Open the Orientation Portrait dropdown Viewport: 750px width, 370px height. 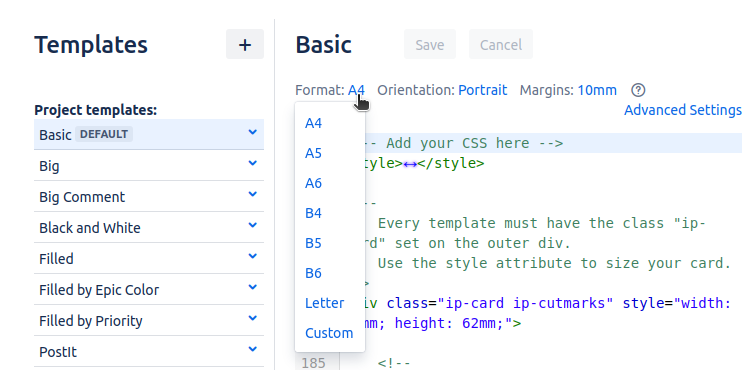pyautogui.click(x=483, y=90)
